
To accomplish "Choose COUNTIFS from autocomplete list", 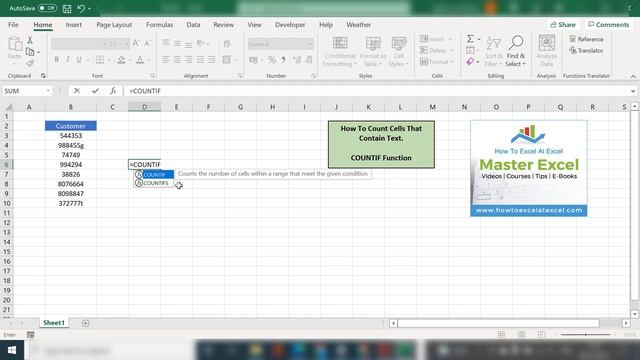I will (154, 183).
